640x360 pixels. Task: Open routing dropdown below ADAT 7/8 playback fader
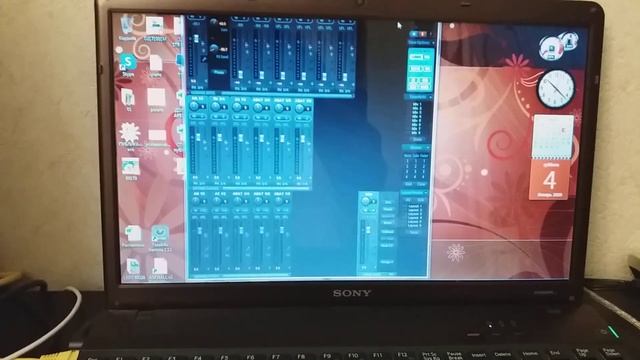[x=303, y=183]
